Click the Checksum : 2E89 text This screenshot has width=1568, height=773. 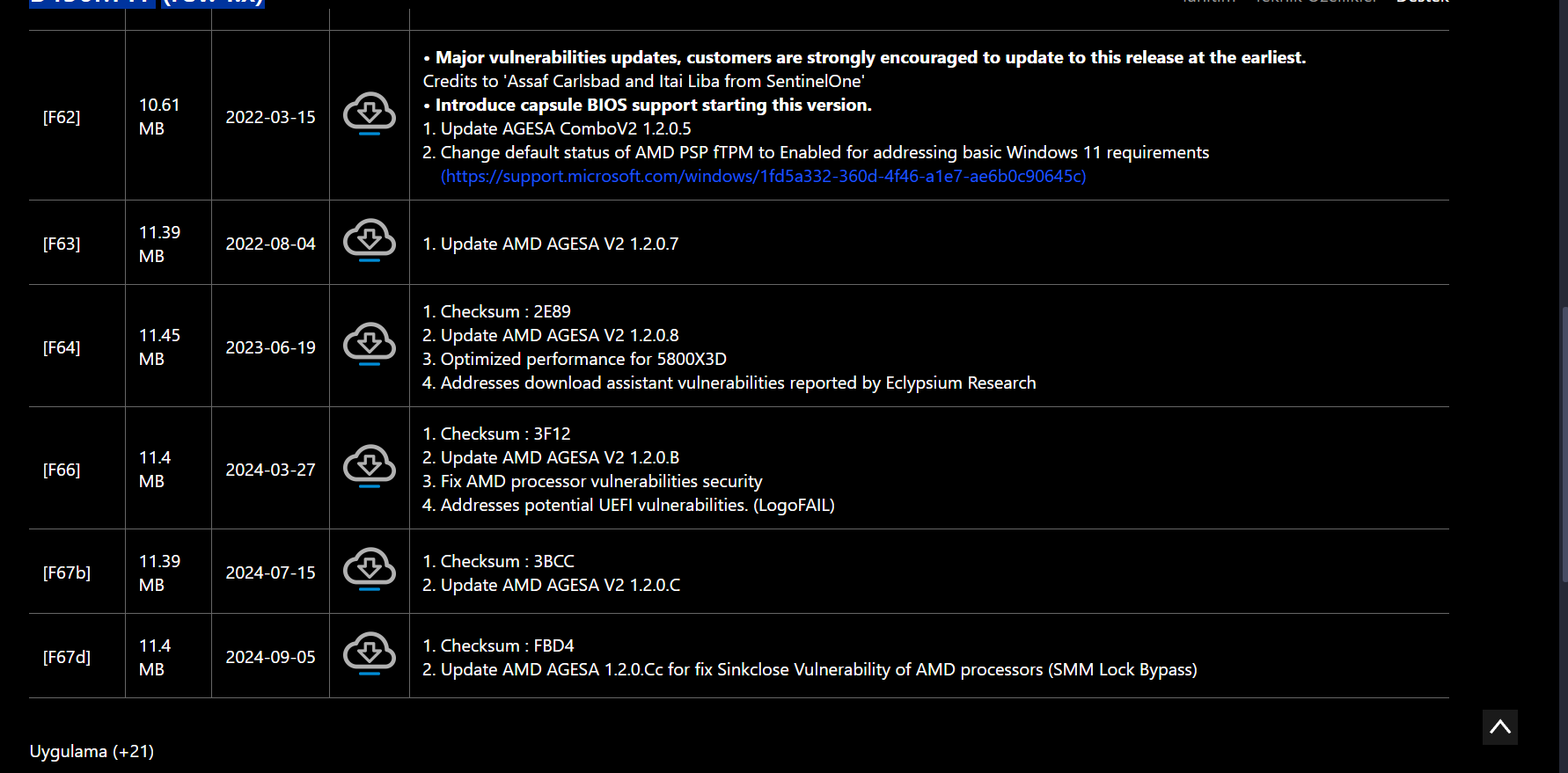pyautogui.click(x=496, y=311)
